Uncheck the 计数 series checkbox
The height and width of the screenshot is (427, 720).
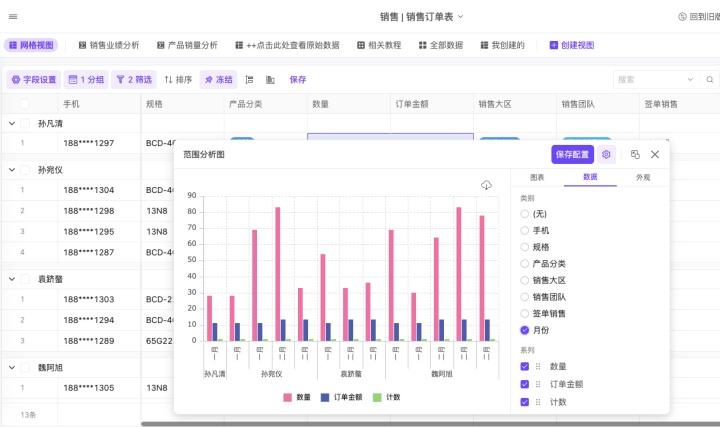click(x=526, y=402)
